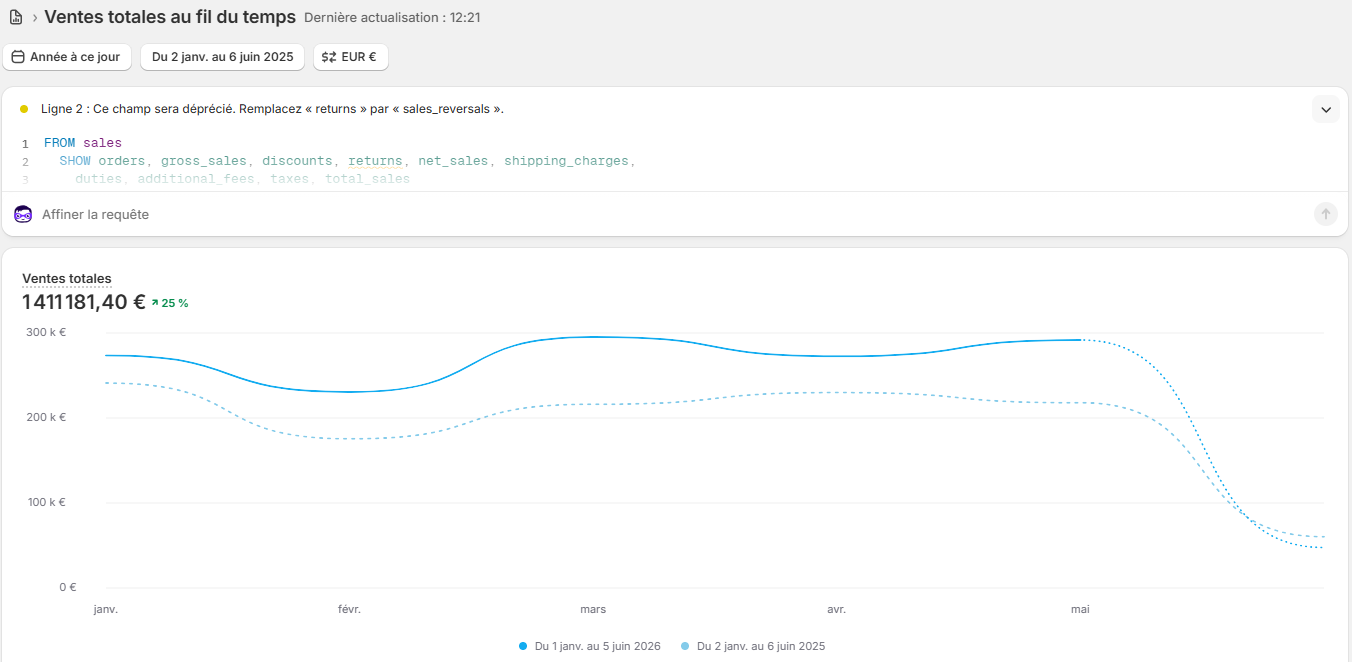1352x662 pixels.
Task: Toggle the 2026 series via its legend entry
Action: click(x=590, y=646)
